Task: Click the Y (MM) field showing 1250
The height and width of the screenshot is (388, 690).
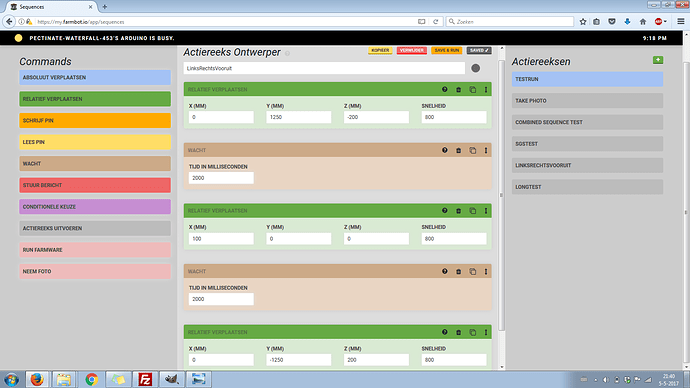Action: pyautogui.click(x=298, y=117)
